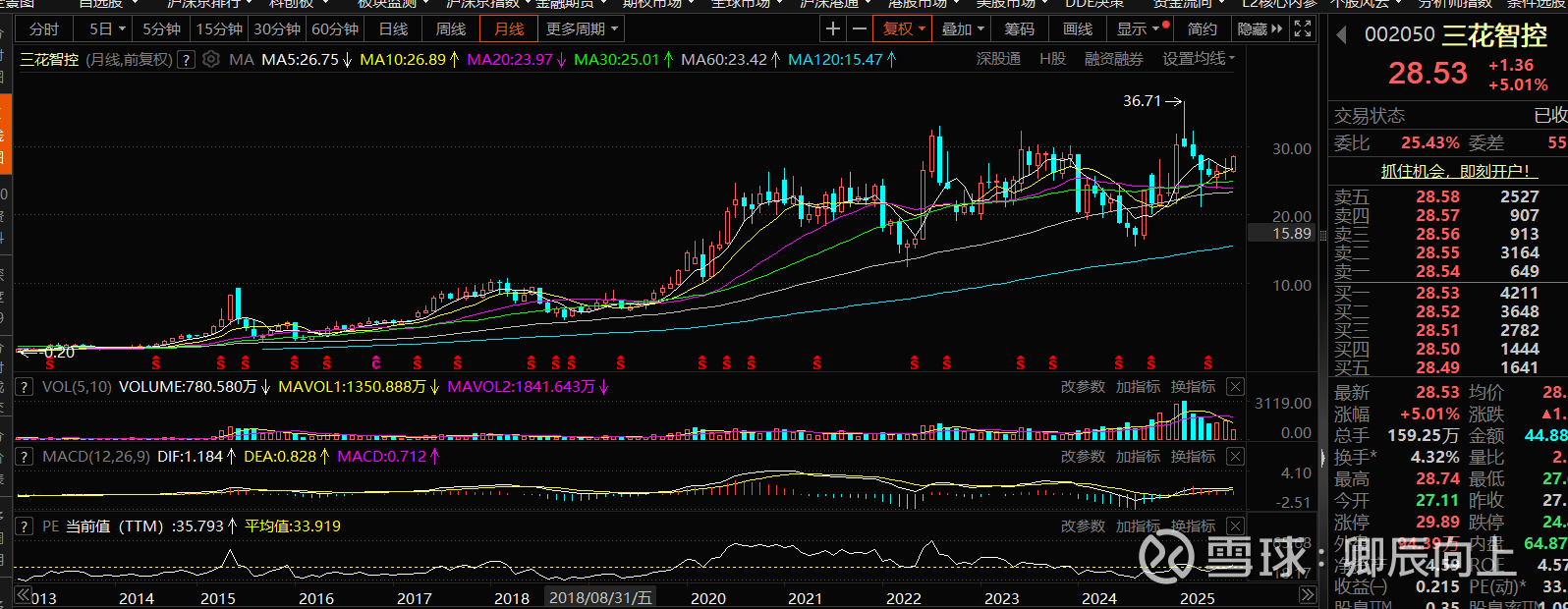Click 加指标 in MACD panel

tap(1138, 457)
